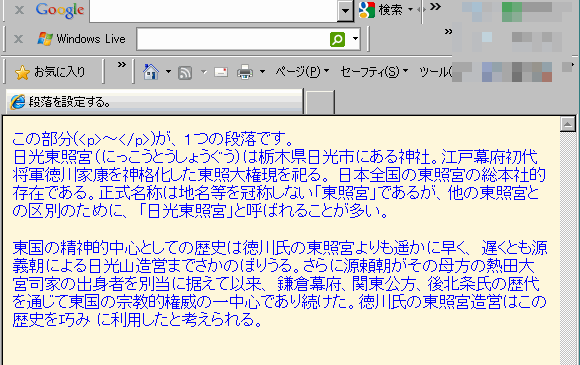Image resolution: width=580 pixels, height=365 pixels.
Task: Click the Home icon in command bar
Action: click(x=151, y=72)
